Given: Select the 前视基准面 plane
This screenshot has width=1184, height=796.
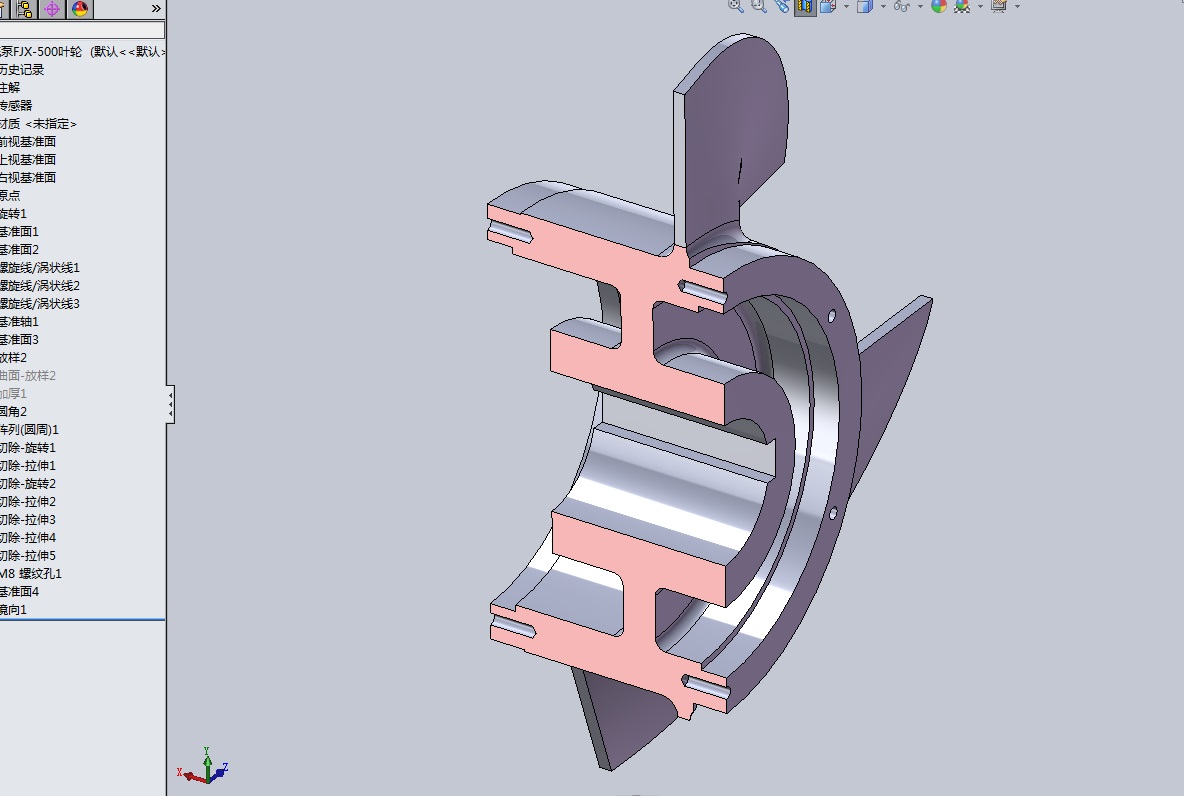Looking at the screenshot, I should pyautogui.click(x=28, y=141).
